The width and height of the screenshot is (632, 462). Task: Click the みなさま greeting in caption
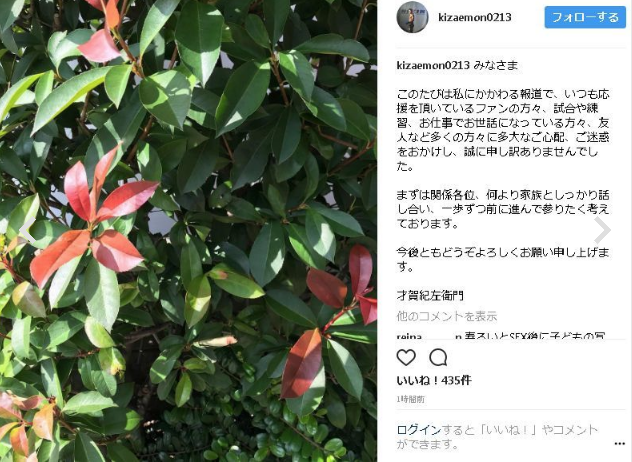[495, 65]
